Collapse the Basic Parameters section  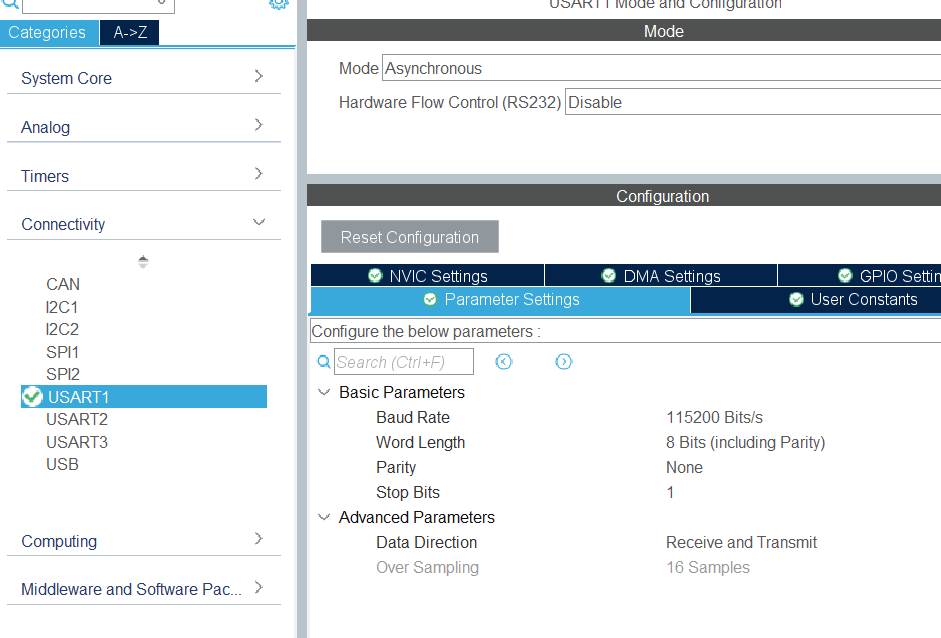pos(323,392)
